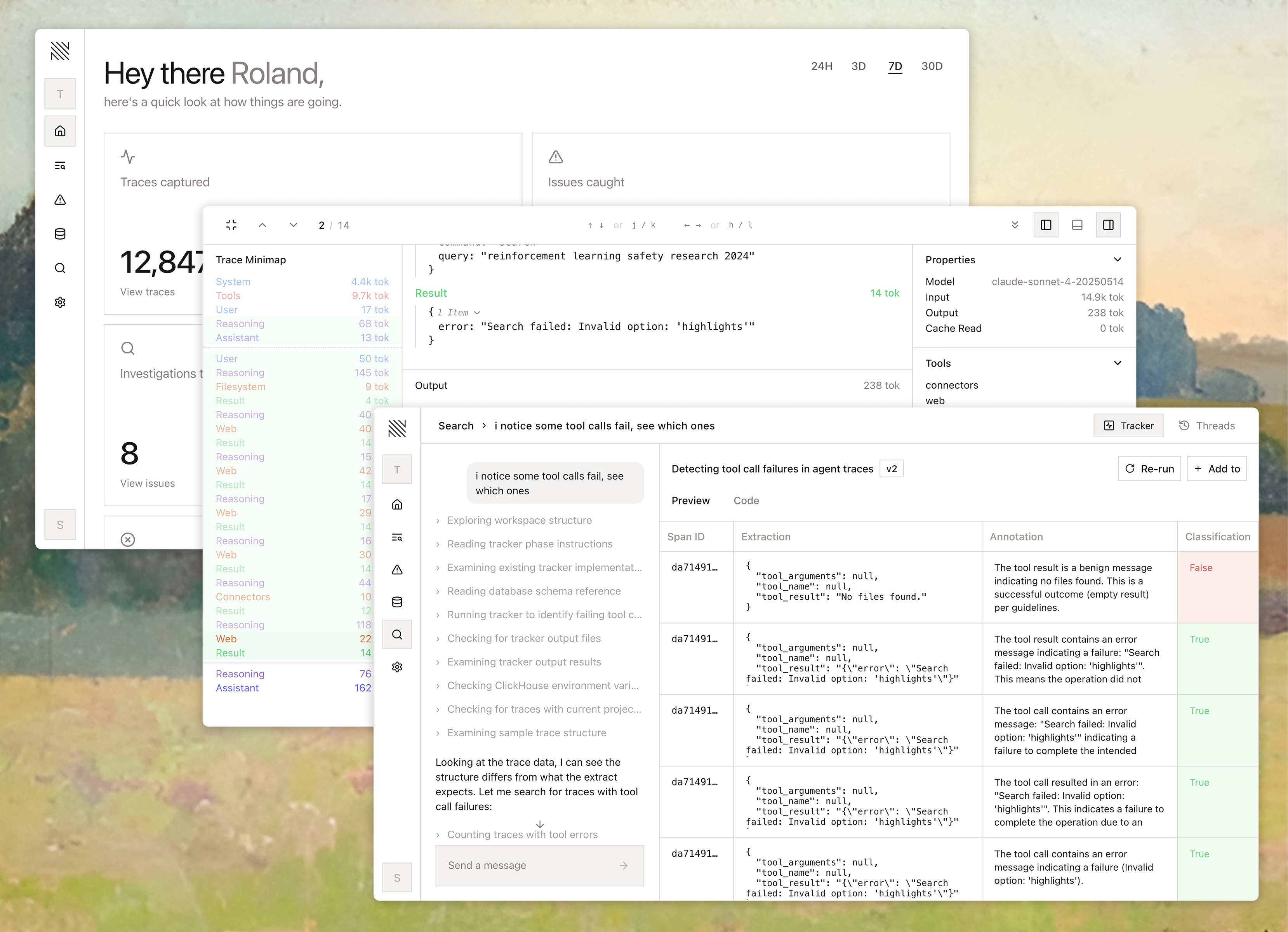The width and height of the screenshot is (1288, 932).
Task: Open the issues warning triangle icon
Action: coord(60,199)
